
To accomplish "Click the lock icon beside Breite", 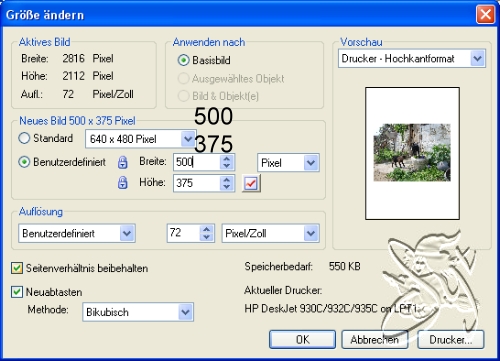I will (123, 162).
